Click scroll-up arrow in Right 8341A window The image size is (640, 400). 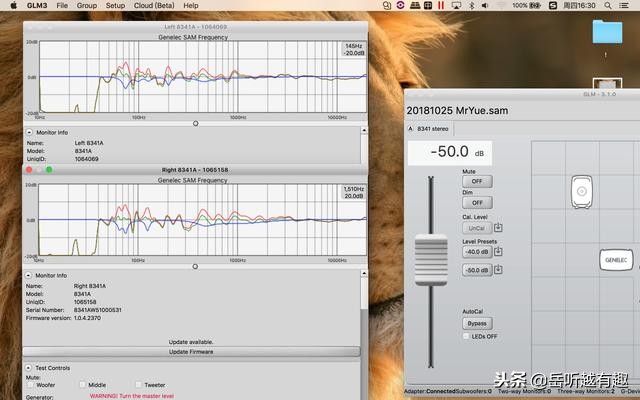(364, 273)
